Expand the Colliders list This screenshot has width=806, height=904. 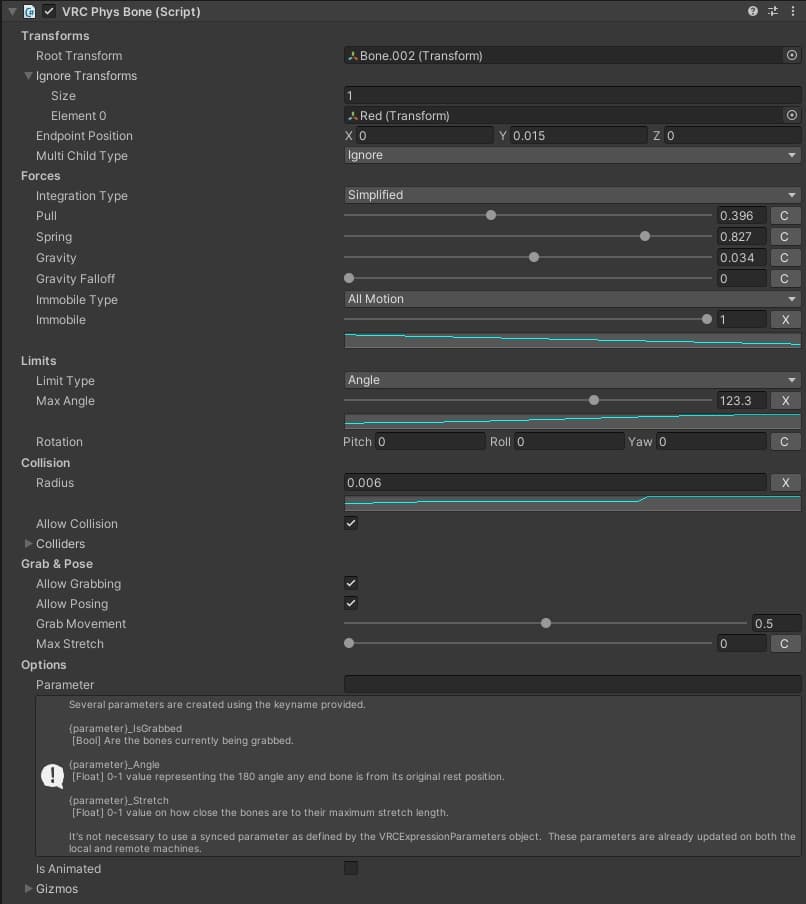pos(28,544)
